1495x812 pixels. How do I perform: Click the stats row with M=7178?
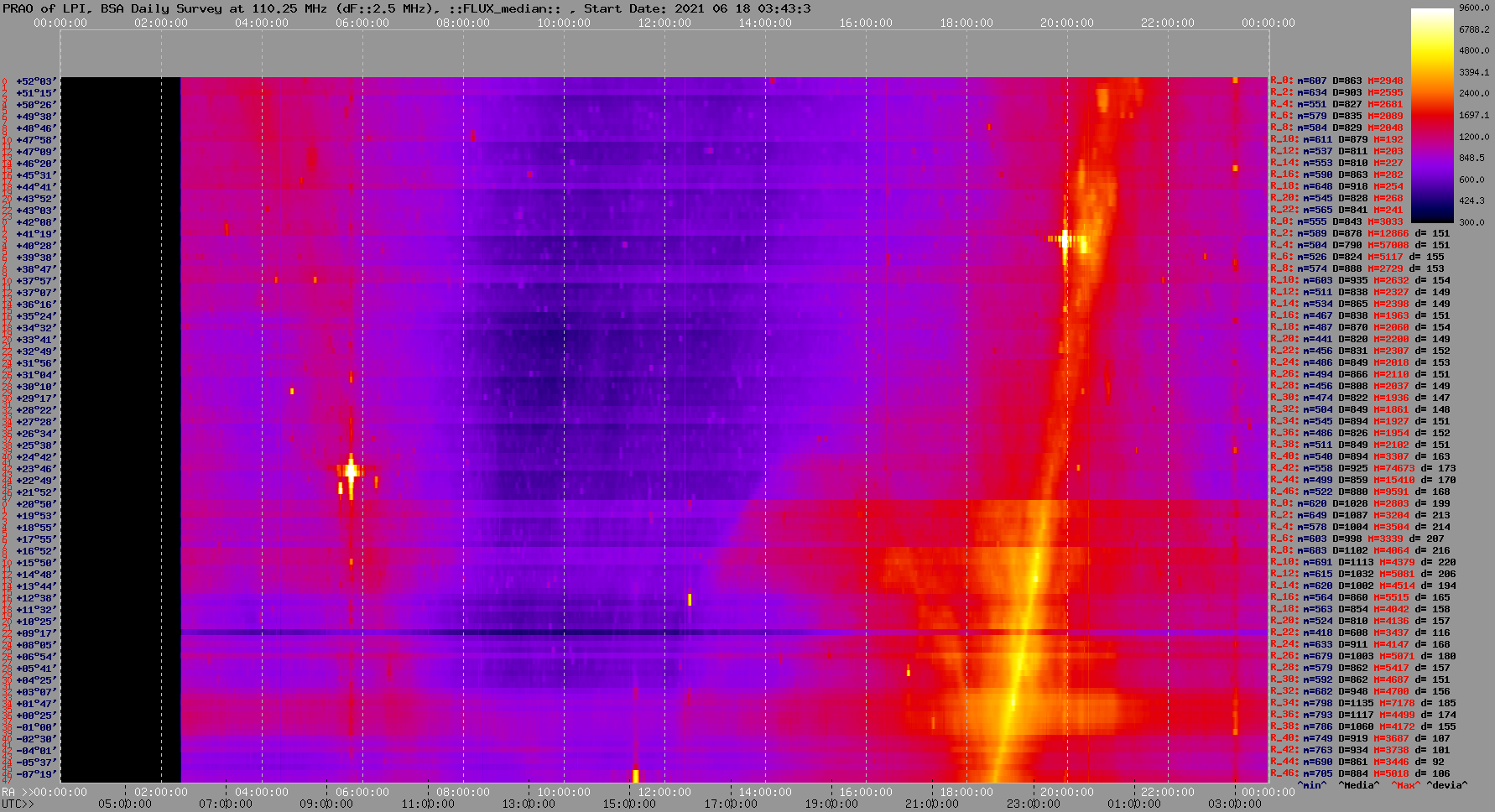[x=1363, y=704]
